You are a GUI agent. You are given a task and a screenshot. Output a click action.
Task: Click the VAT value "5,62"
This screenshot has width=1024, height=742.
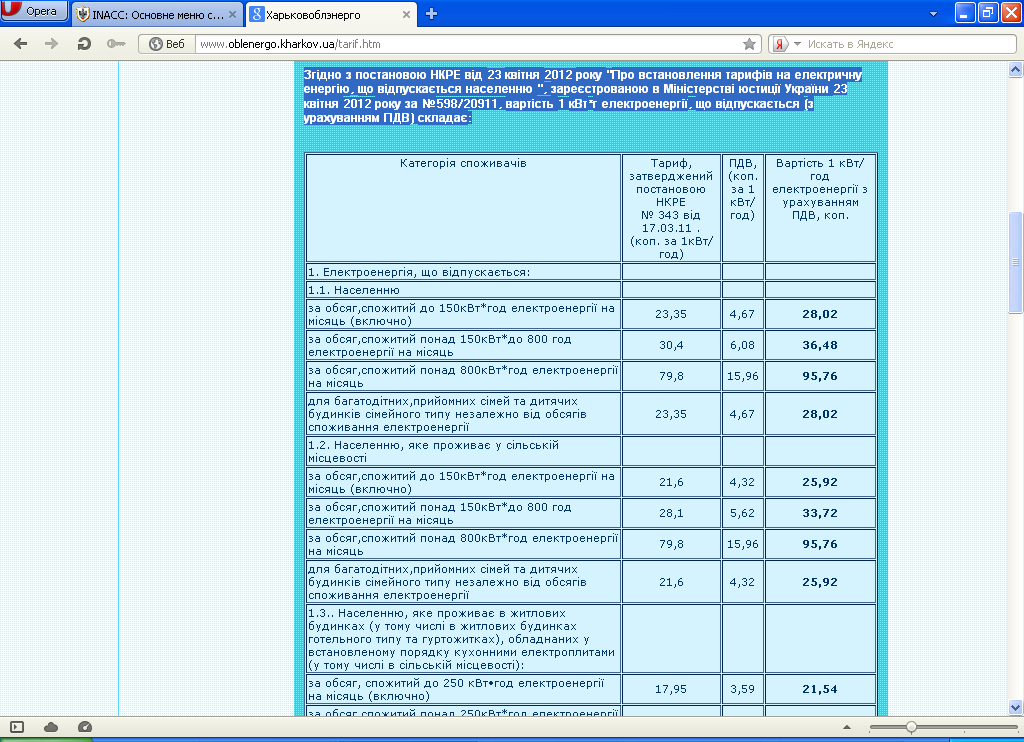point(743,513)
